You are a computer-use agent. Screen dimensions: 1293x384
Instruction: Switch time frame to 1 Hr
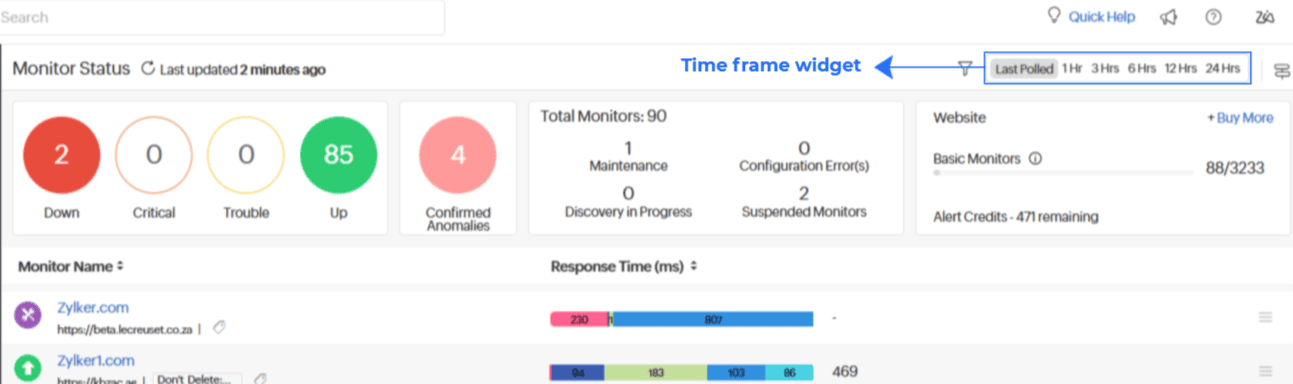point(1072,69)
